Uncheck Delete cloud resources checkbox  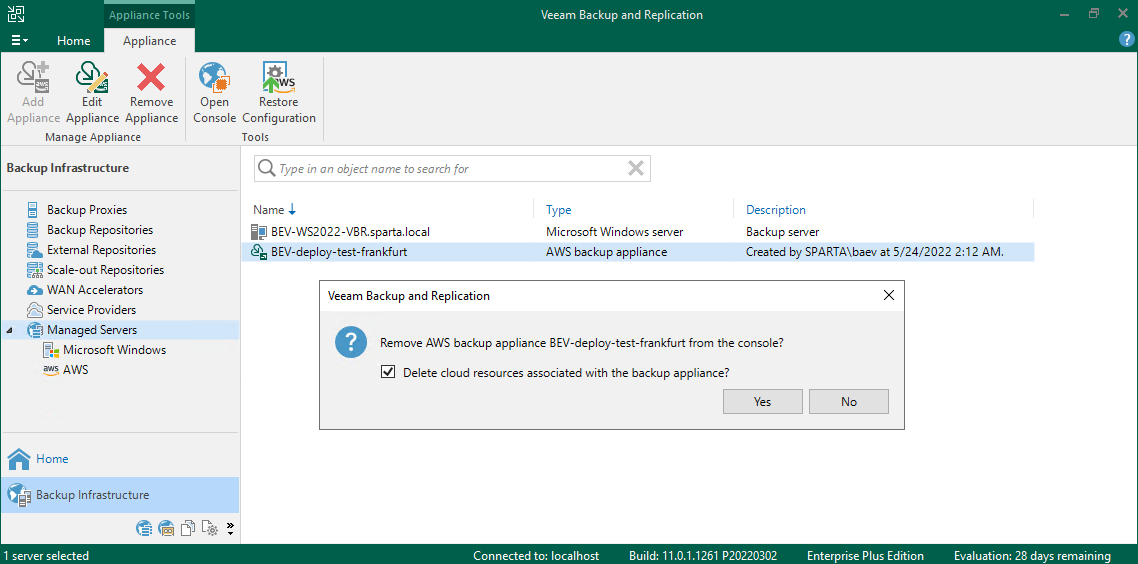coord(389,373)
